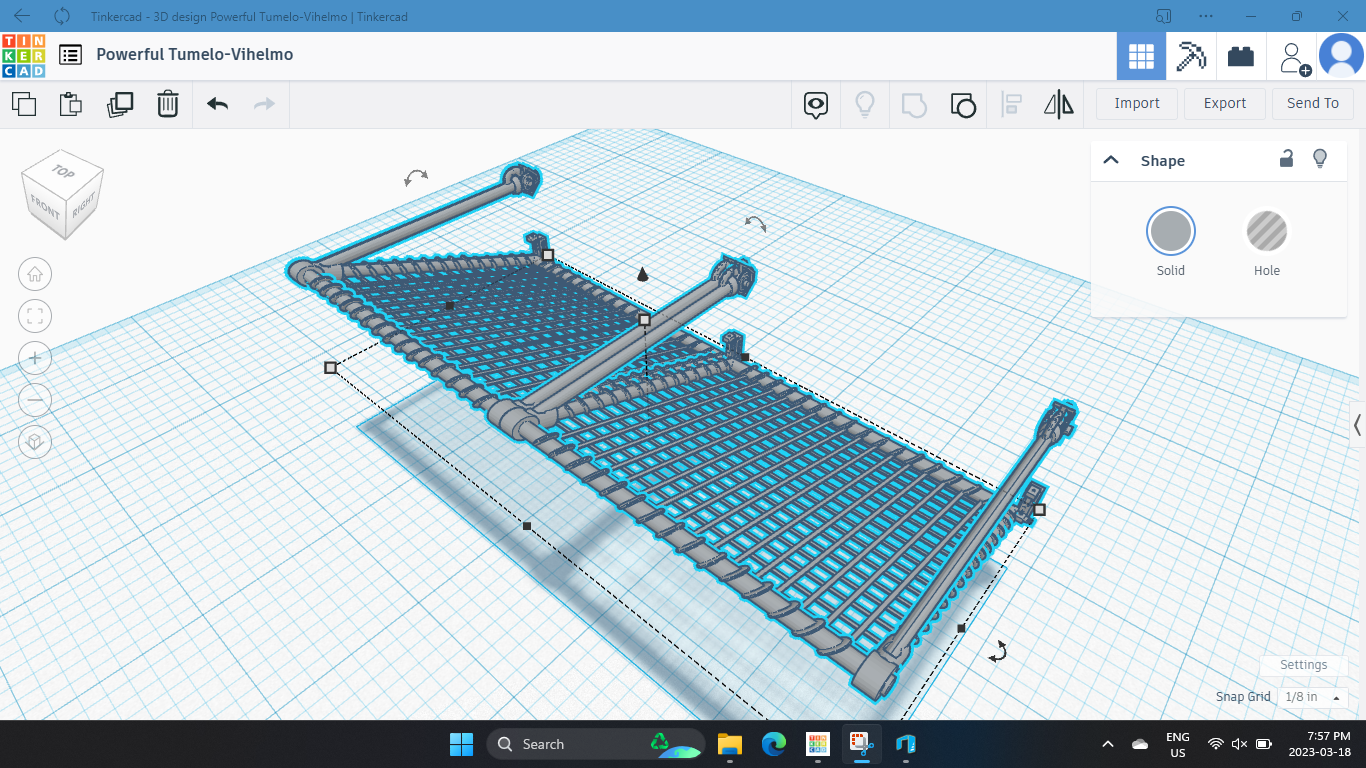Undo the last action
This screenshot has width=1366, height=768.
pos(217,104)
